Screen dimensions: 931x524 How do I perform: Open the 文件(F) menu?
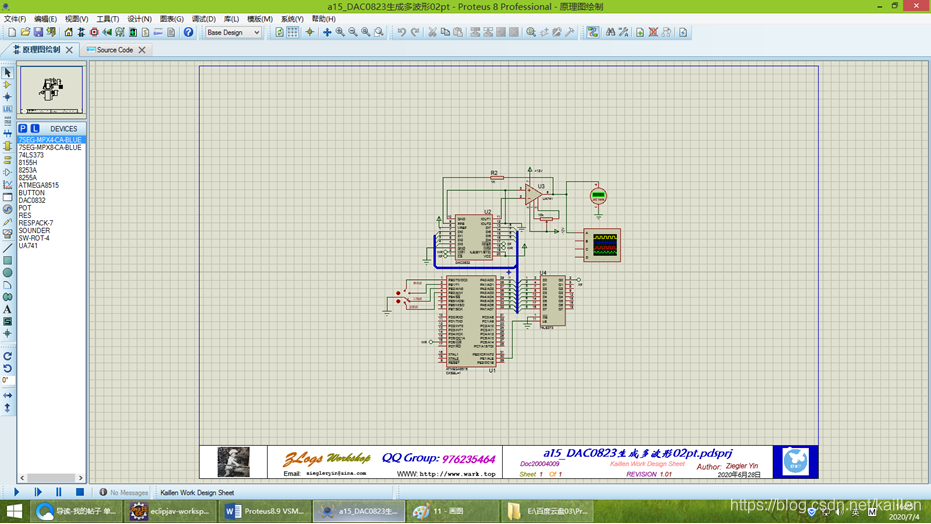[x=15, y=19]
